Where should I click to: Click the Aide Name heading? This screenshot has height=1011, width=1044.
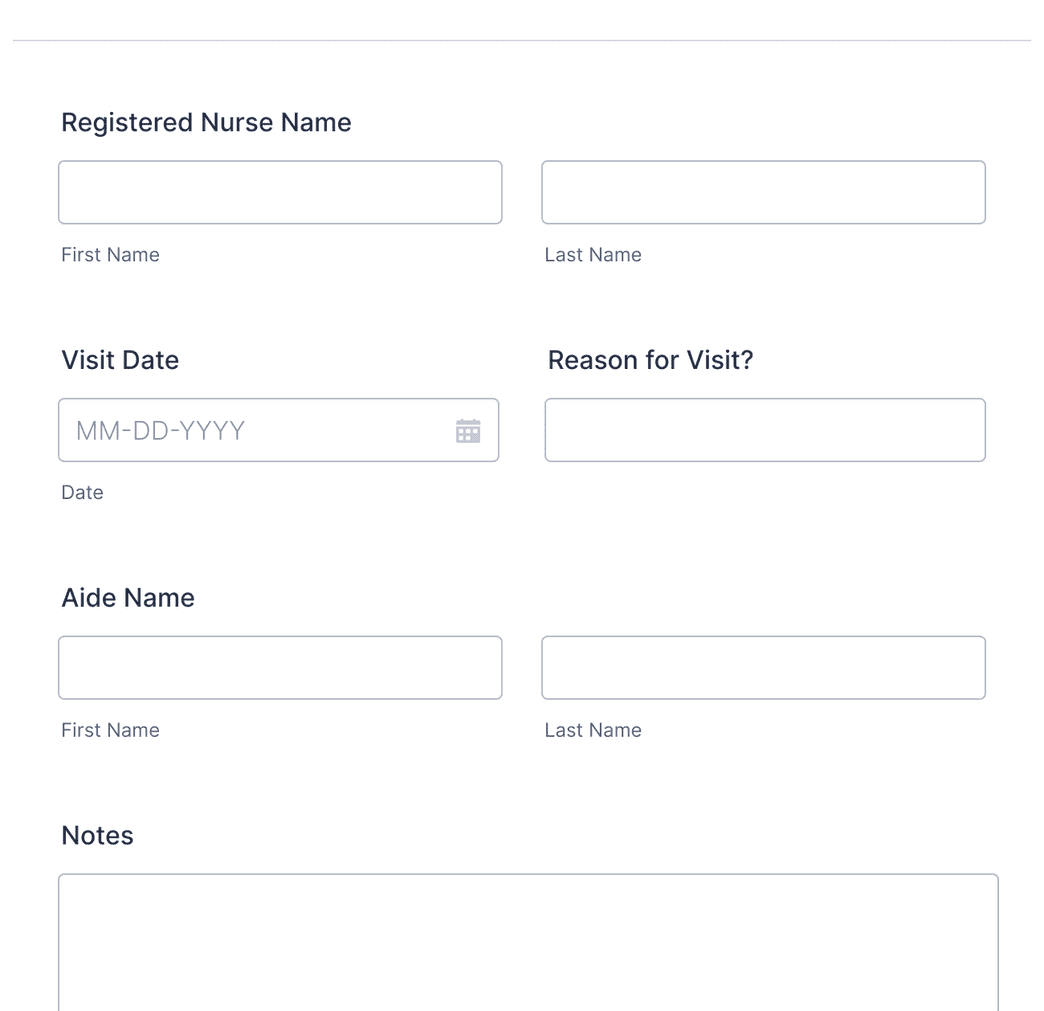click(x=128, y=597)
